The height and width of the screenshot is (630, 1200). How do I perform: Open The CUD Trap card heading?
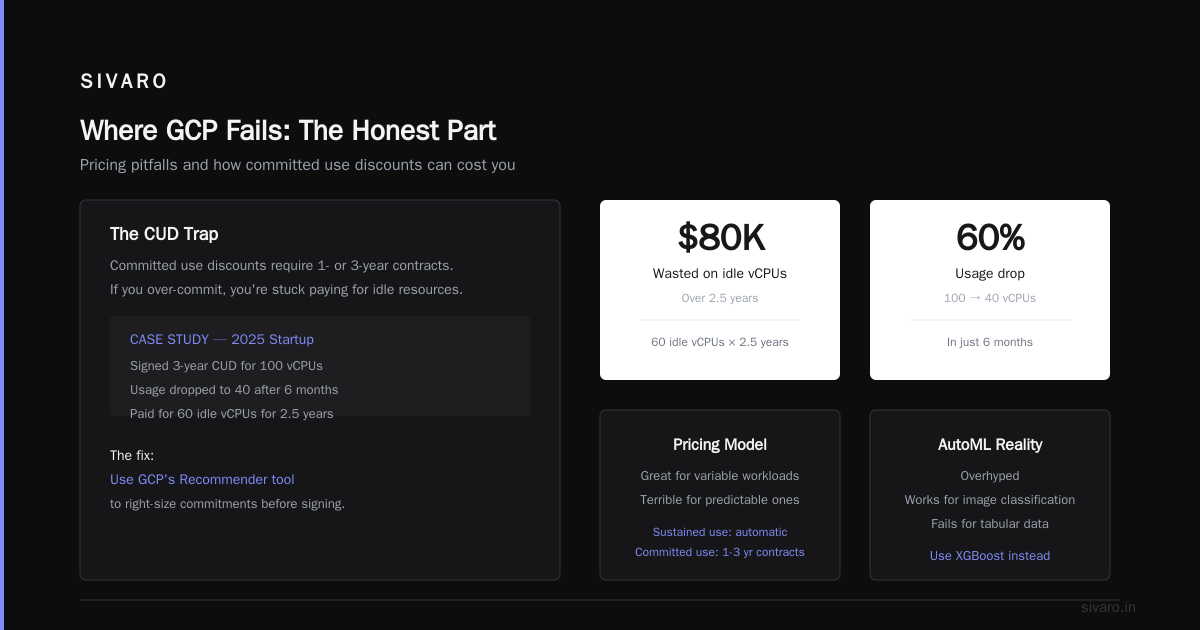pyautogui.click(x=164, y=234)
